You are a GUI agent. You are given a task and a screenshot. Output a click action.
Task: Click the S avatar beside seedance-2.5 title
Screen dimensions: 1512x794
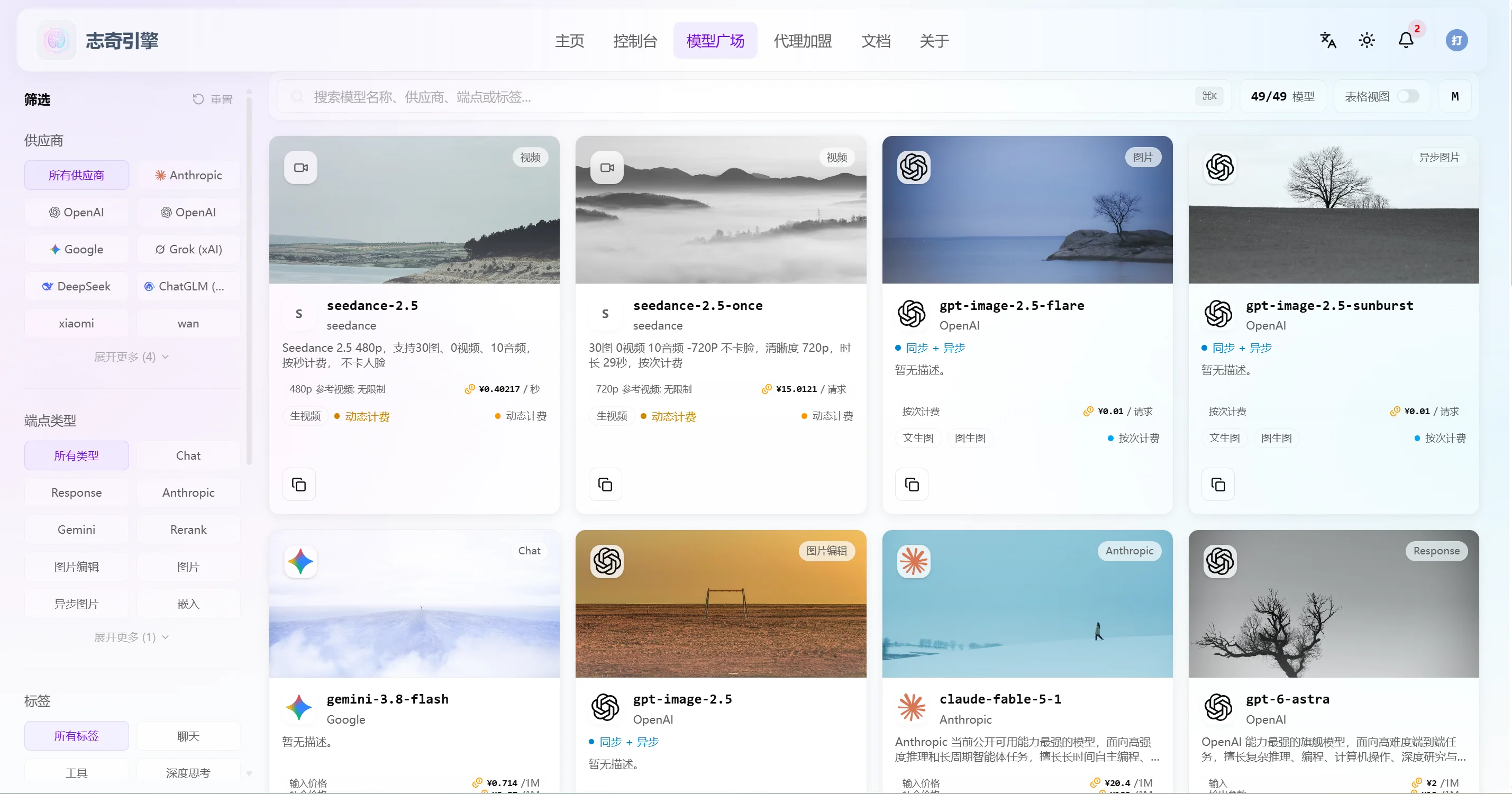pos(299,313)
